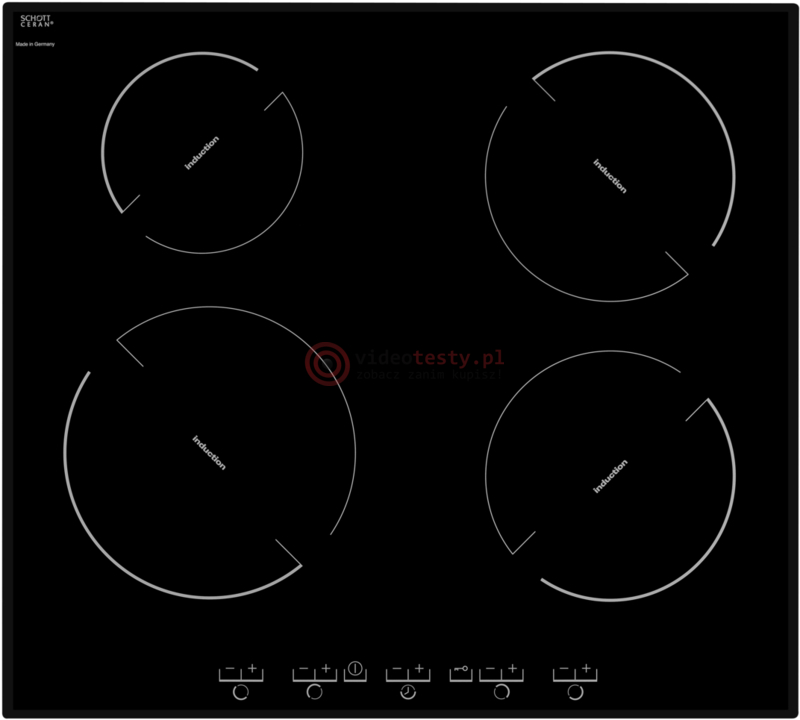
Task: Decrease power with the leftmost minus button
Action: [x=229, y=668]
